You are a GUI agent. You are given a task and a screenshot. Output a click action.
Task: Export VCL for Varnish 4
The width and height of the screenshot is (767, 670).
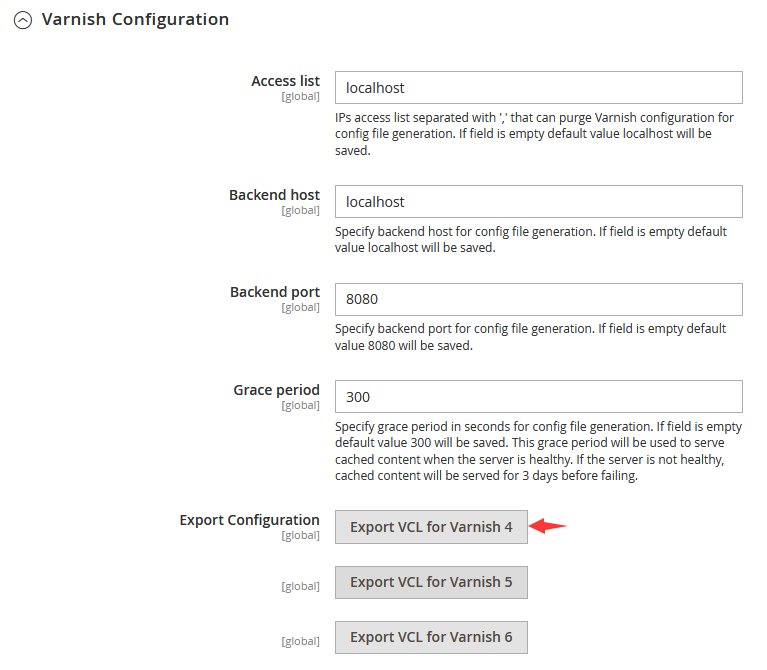point(431,527)
